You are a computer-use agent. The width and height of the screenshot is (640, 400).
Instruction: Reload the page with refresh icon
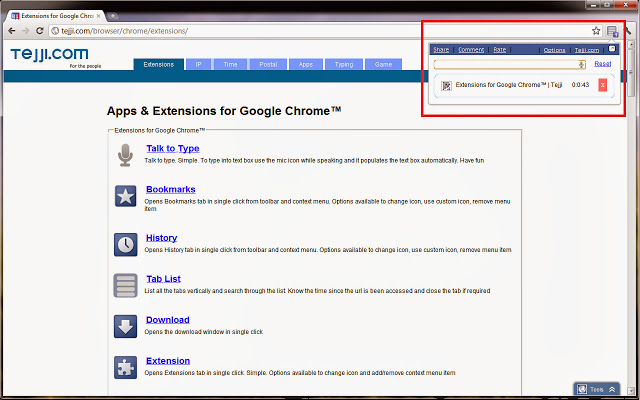point(40,31)
